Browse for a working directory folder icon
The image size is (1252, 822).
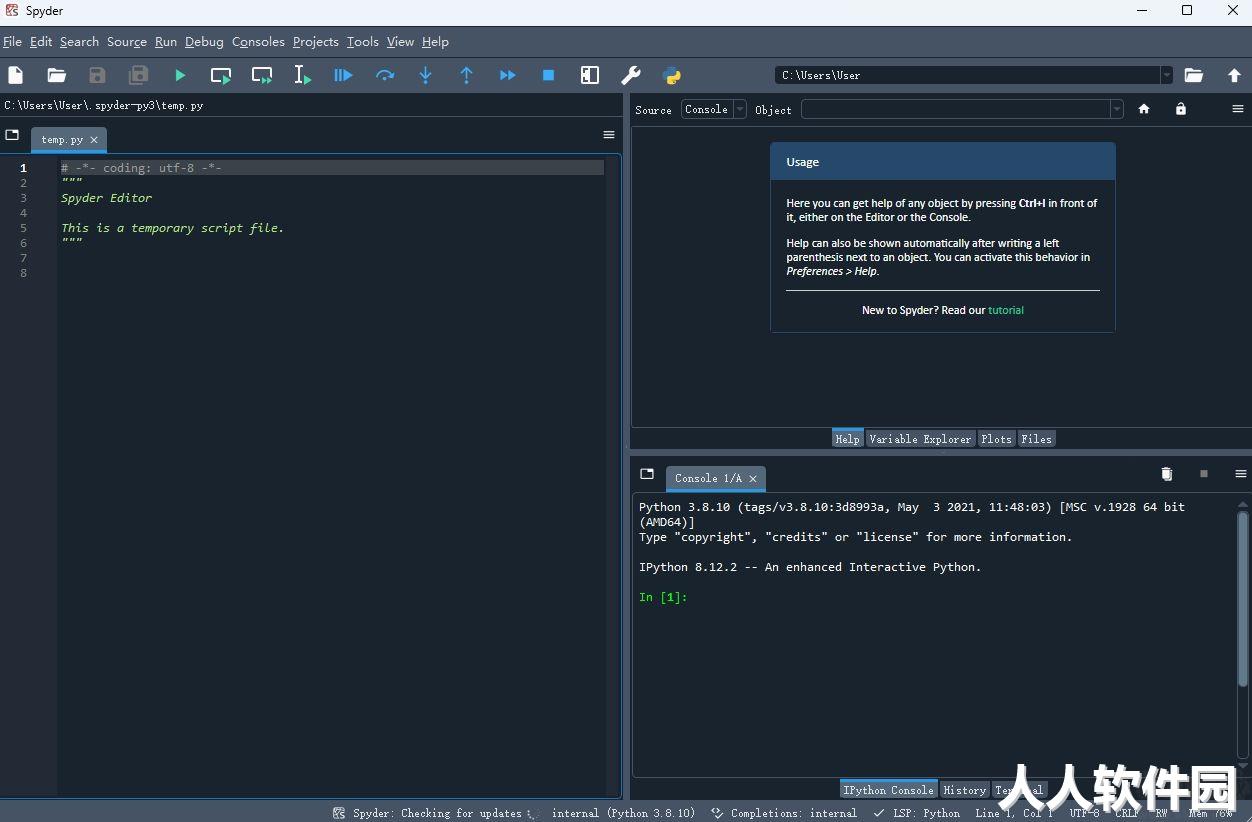pos(1193,75)
